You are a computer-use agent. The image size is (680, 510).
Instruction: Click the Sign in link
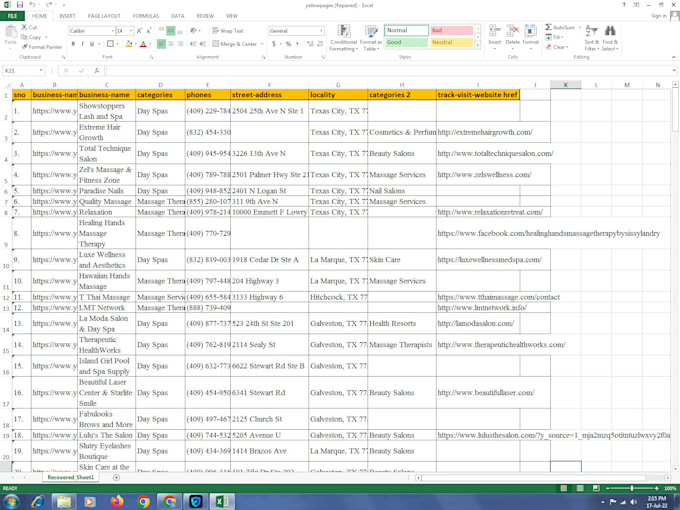pyautogui.click(x=659, y=16)
